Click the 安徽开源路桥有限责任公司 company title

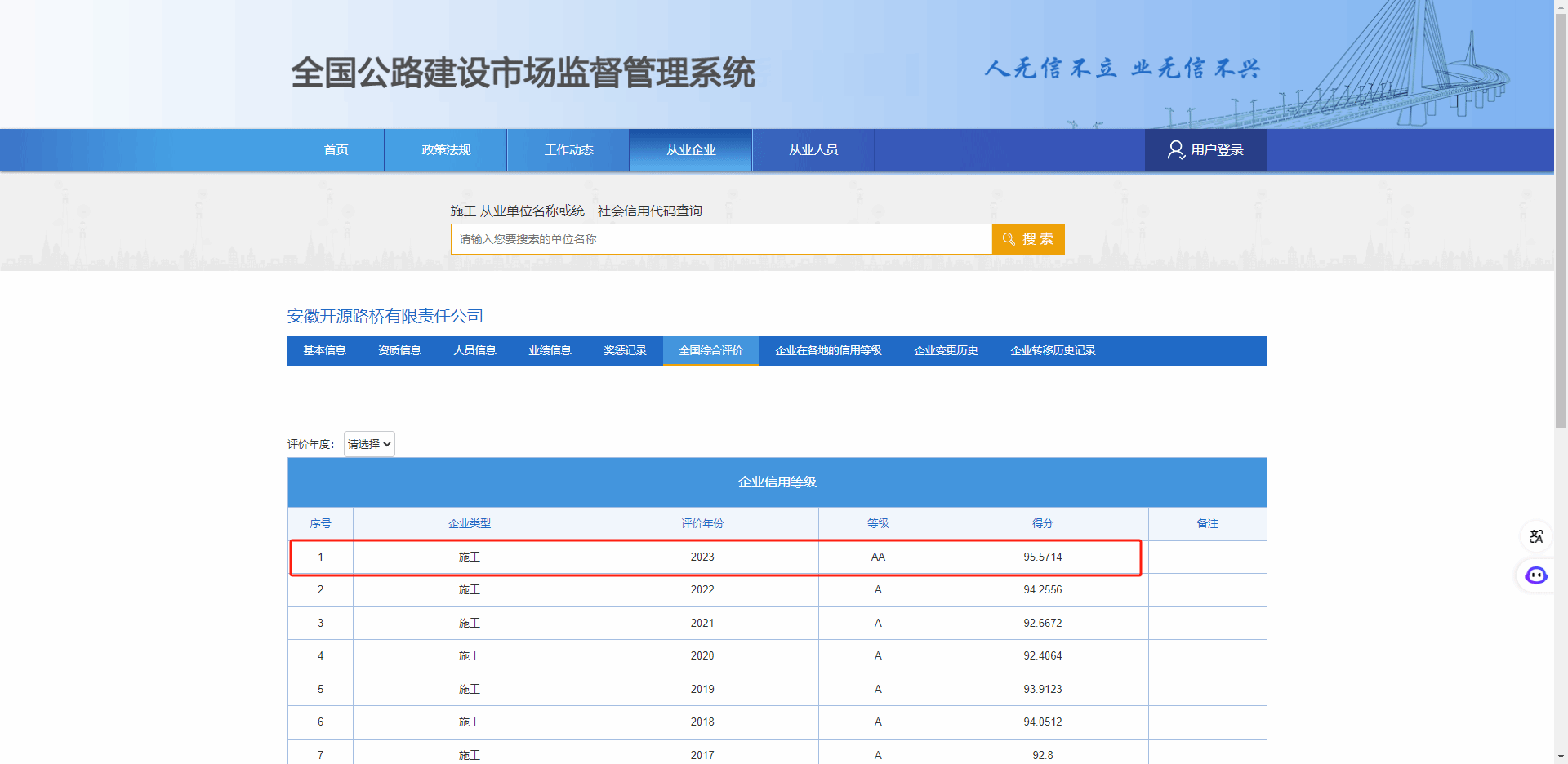pyautogui.click(x=385, y=316)
